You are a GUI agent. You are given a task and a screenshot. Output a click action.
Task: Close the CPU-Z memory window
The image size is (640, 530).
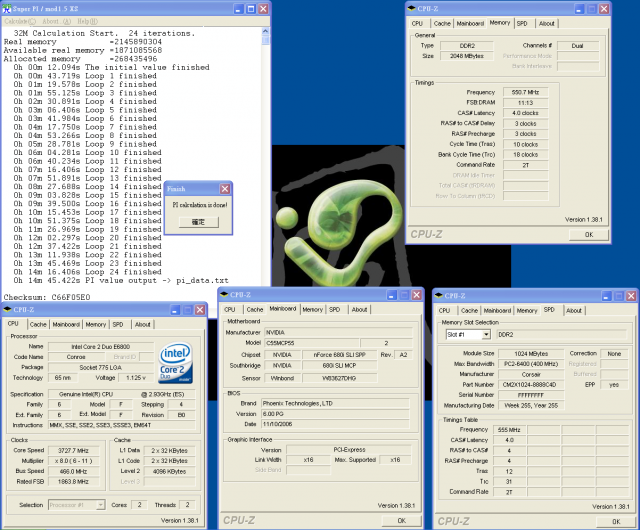point(604,9)
